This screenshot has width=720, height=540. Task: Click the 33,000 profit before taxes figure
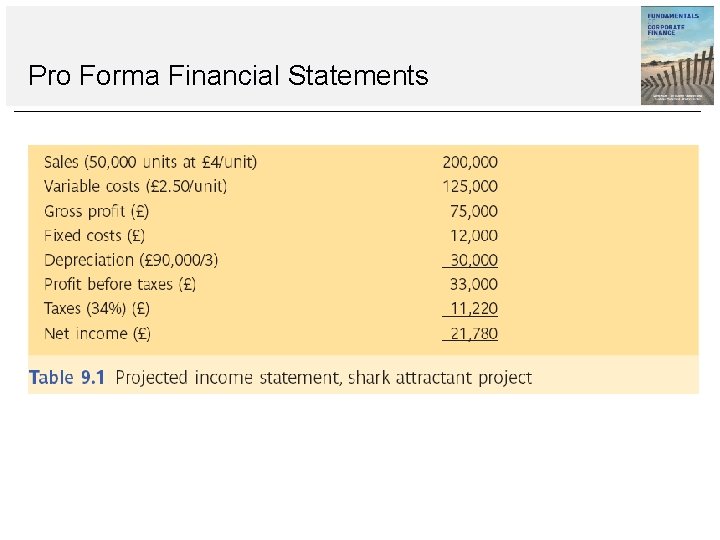coord(474,284)
